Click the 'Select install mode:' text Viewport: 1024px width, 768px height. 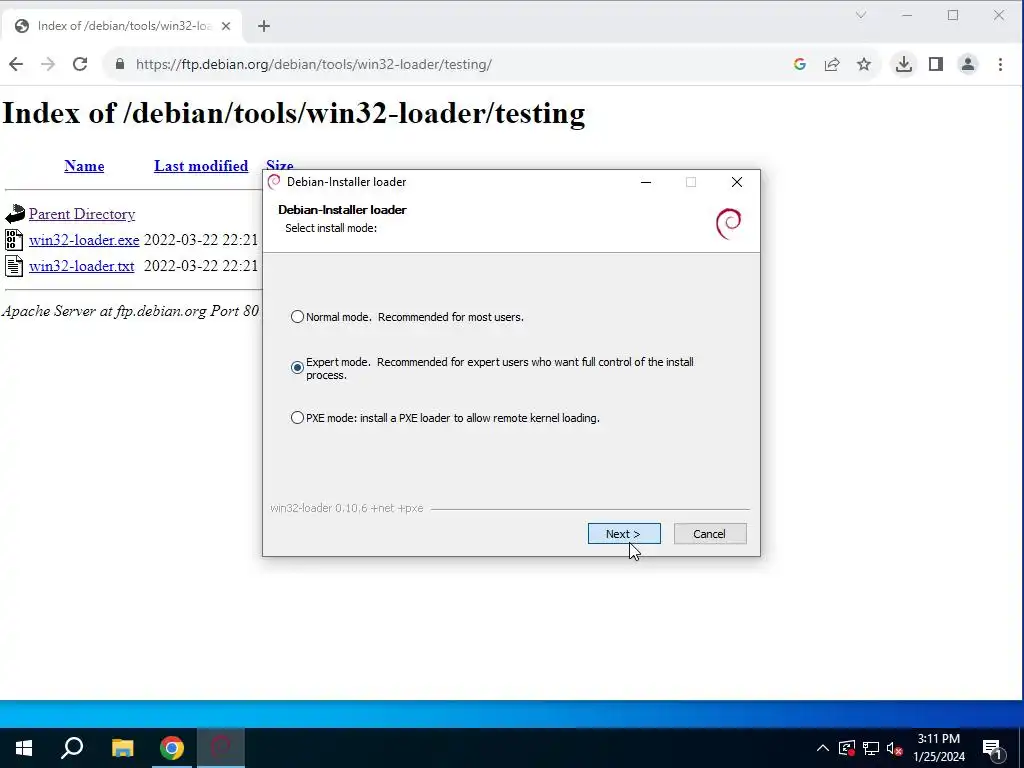tap(331, 228)
